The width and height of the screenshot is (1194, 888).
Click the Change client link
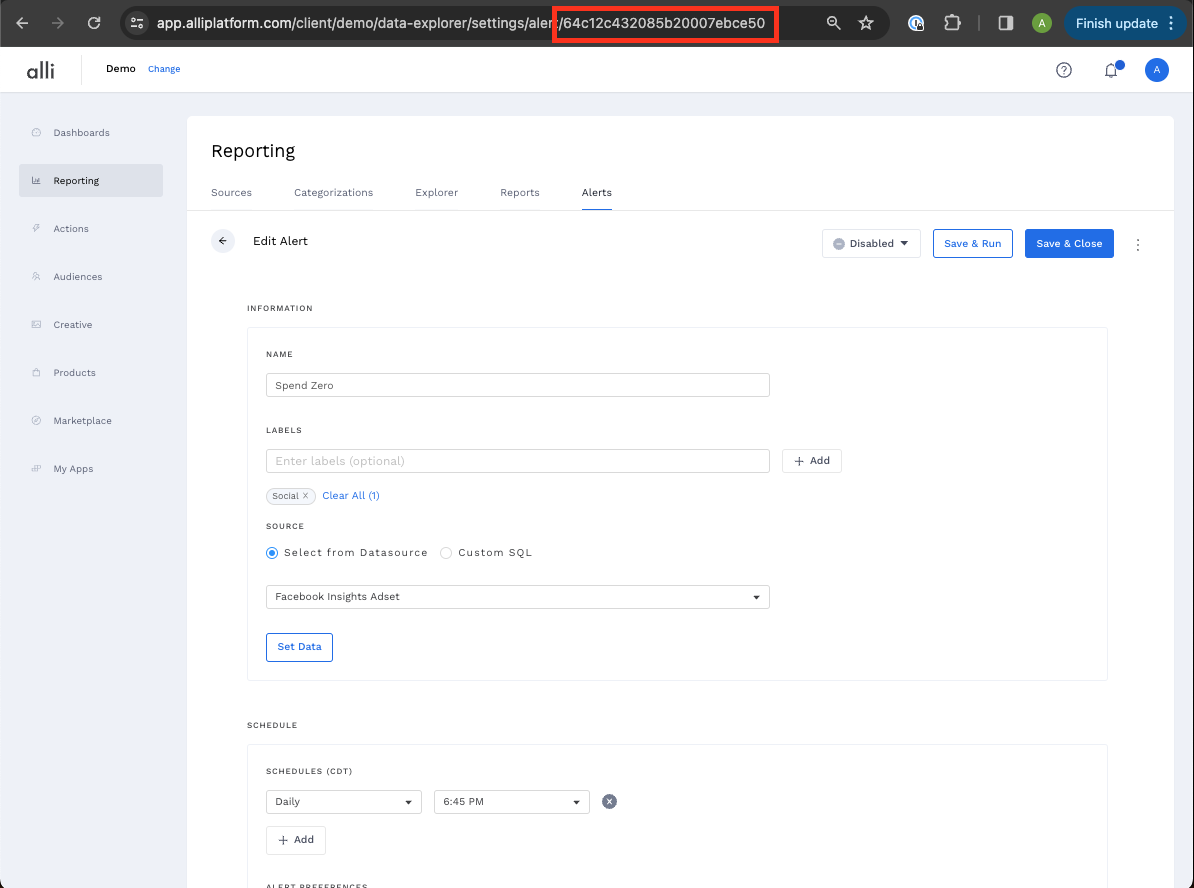(164, 69)
